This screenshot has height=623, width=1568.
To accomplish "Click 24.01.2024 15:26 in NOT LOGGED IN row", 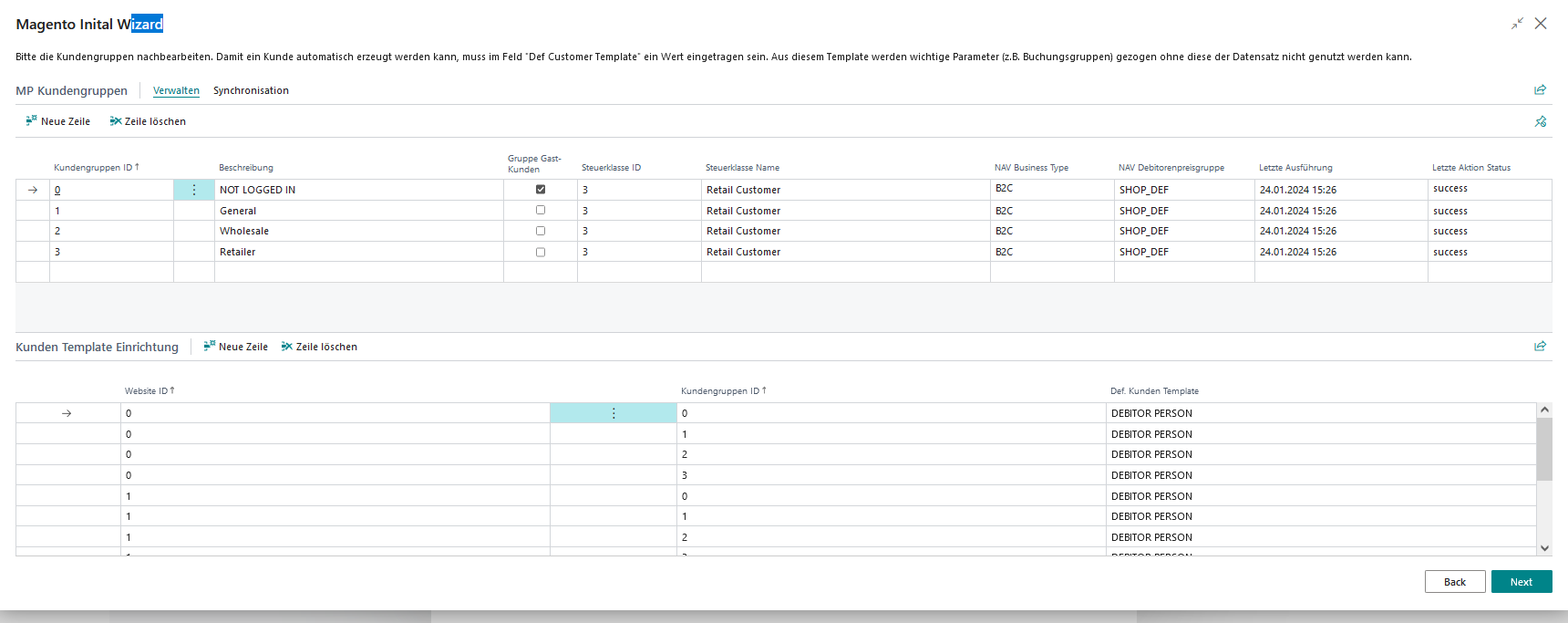I will (1341, 190).
